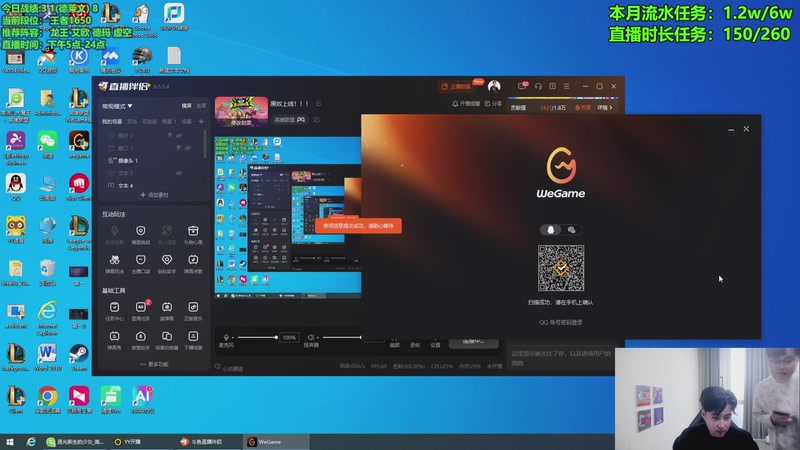Click the WeGame login QR code
800x450 pixels.
[x=561, y=268]
